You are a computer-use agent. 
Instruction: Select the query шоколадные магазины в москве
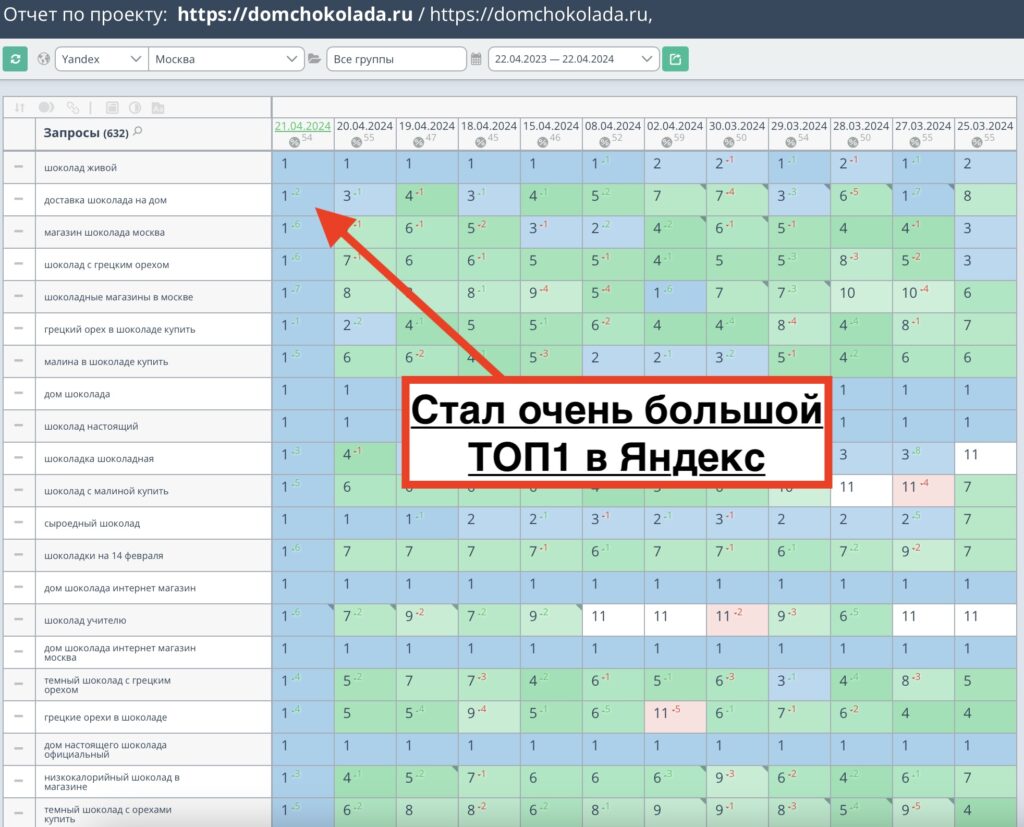(118, 297)
